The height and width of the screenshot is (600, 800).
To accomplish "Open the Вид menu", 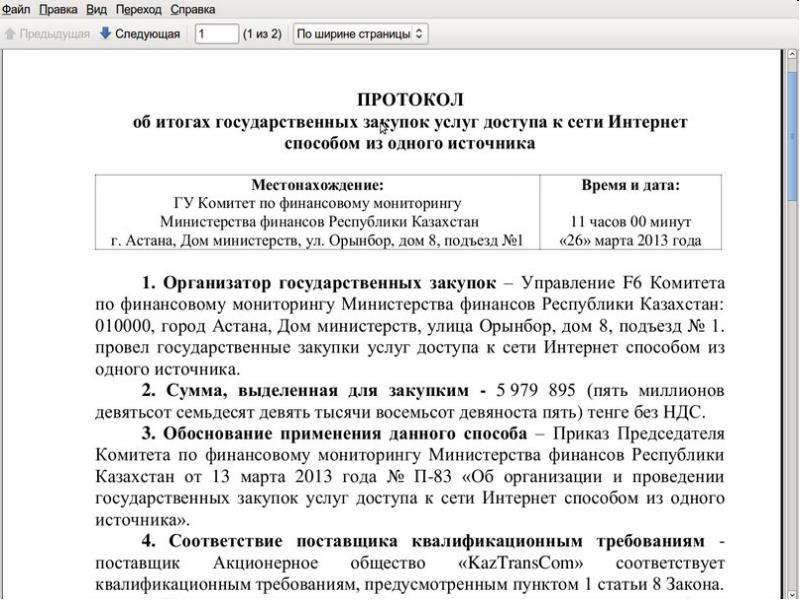I will click(x=96, y=9).
